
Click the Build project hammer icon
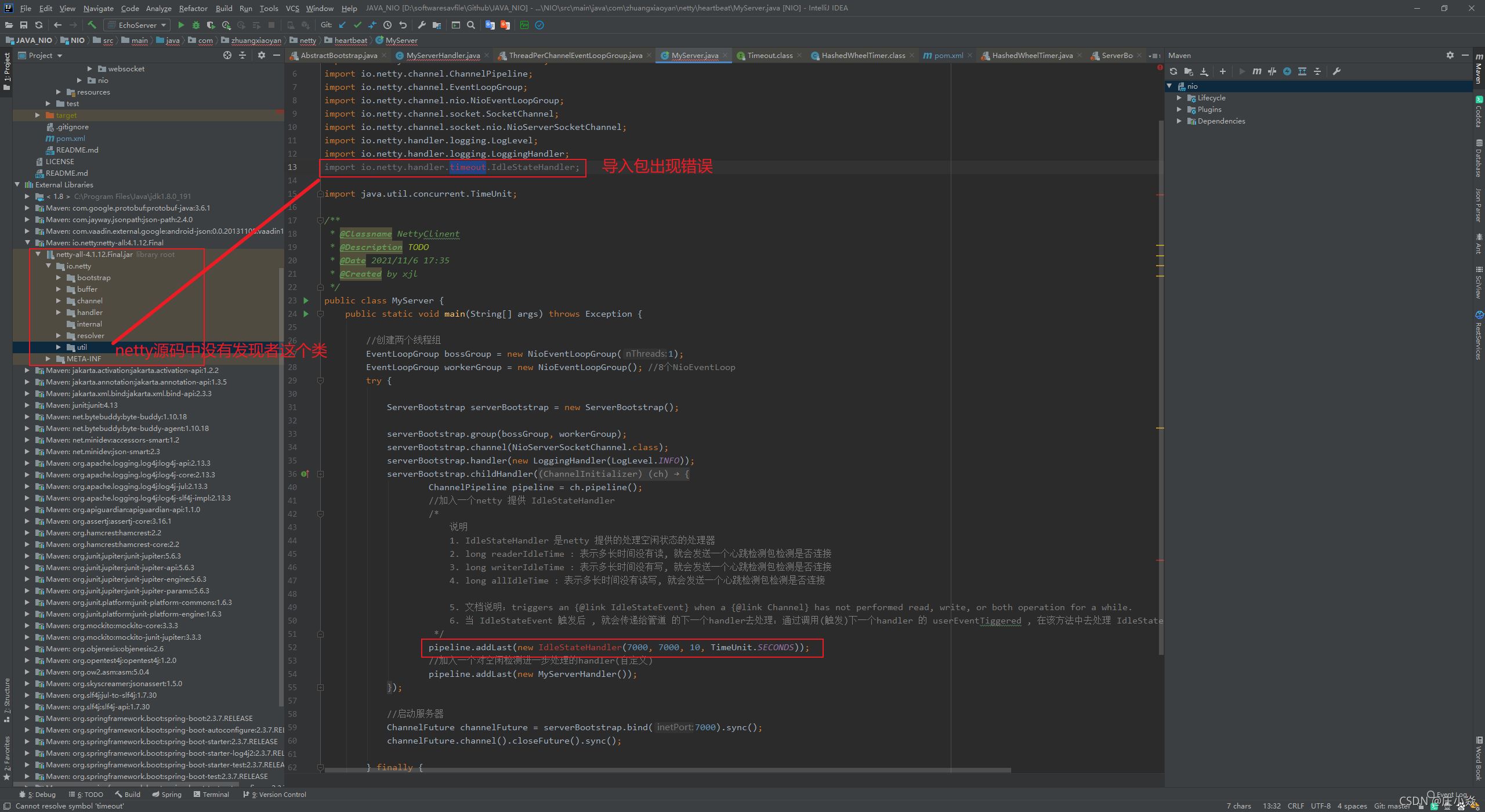(92, 25)
